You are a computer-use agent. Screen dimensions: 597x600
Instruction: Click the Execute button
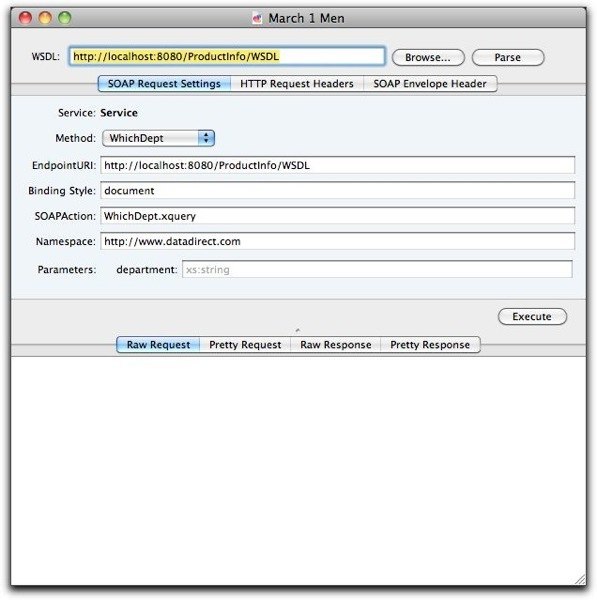pos(532,316)
